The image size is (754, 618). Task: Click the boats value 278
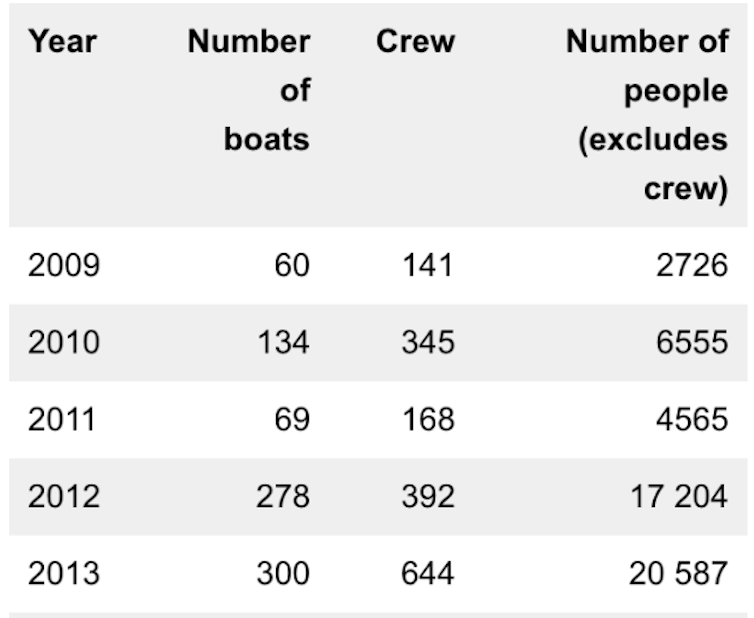click(283, 496)
